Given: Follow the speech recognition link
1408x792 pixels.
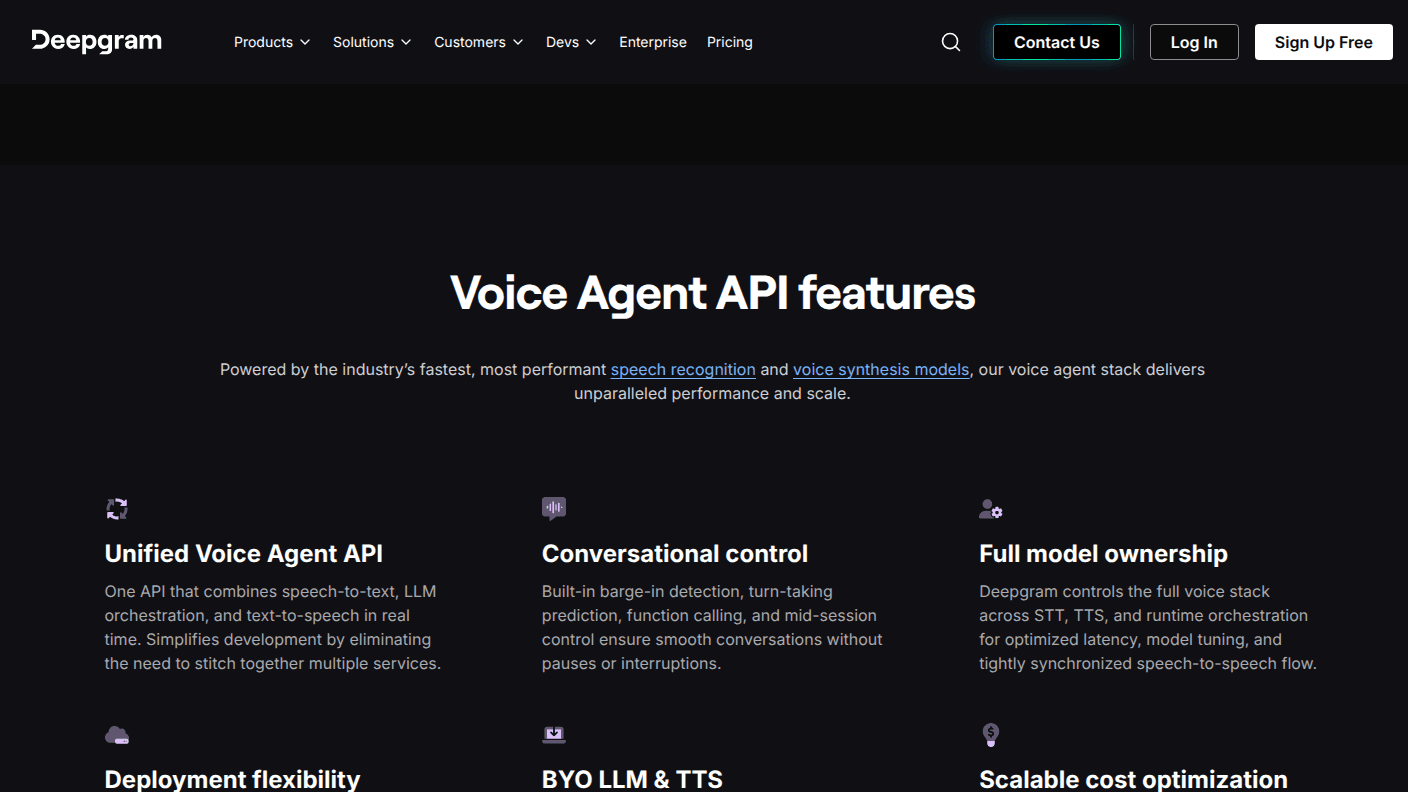Looking at the screenshot, I should point(683,369).
